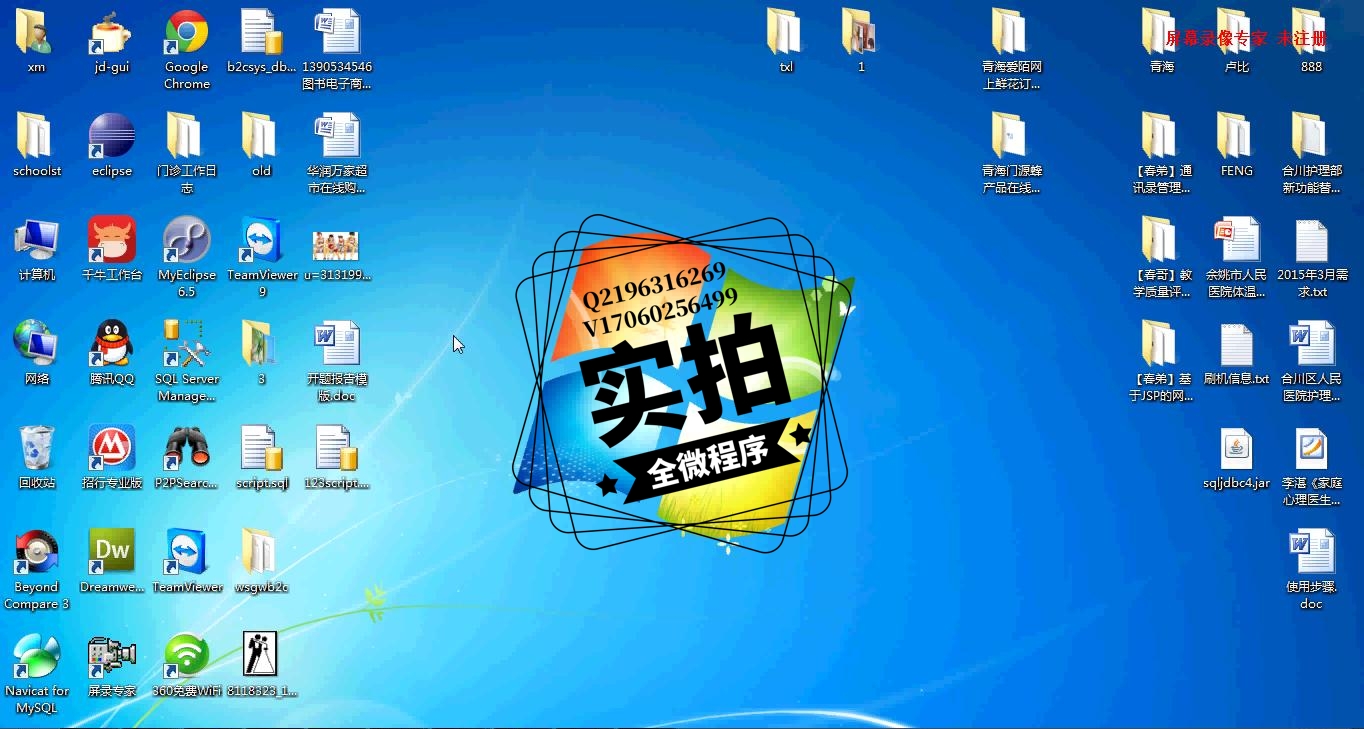
Task: Open the xm user folder icon
Action: point(36,32)
